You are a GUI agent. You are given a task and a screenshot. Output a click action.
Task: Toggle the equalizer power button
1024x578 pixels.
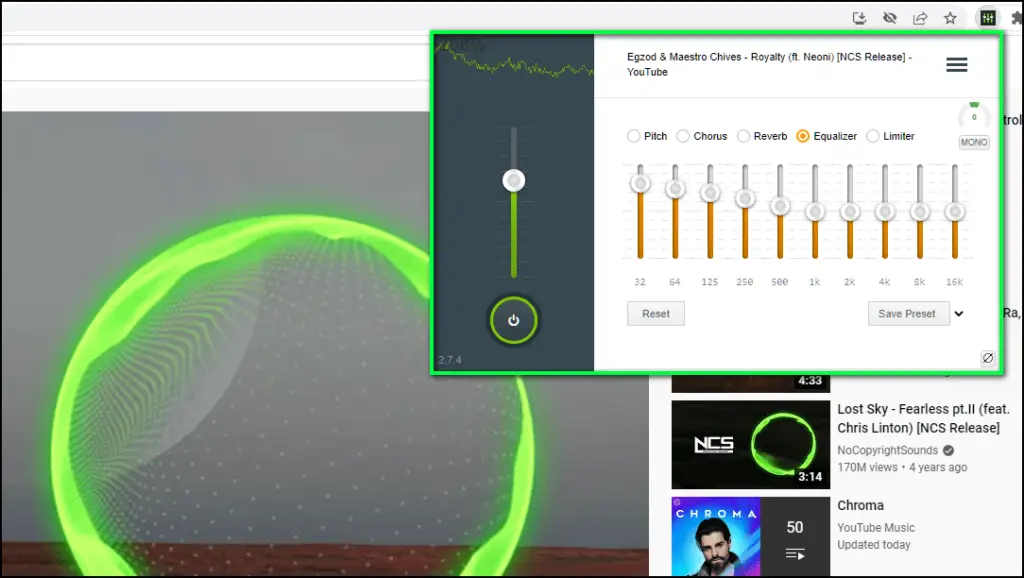tap(514, 320)
